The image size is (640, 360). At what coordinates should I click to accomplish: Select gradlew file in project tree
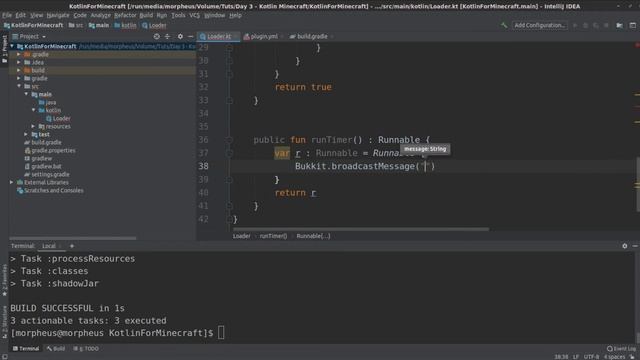click(38, 158)
